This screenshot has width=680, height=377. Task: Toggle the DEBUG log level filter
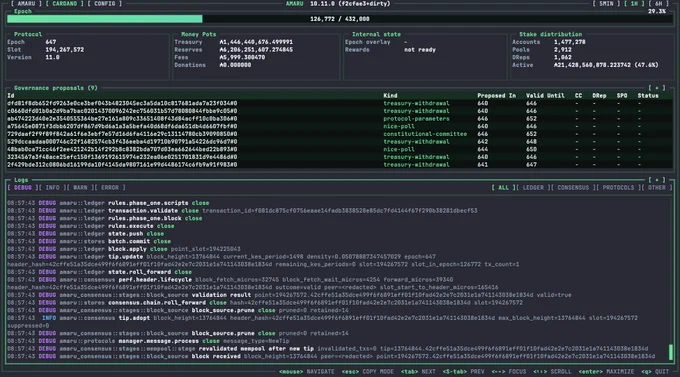coord(23,188)
